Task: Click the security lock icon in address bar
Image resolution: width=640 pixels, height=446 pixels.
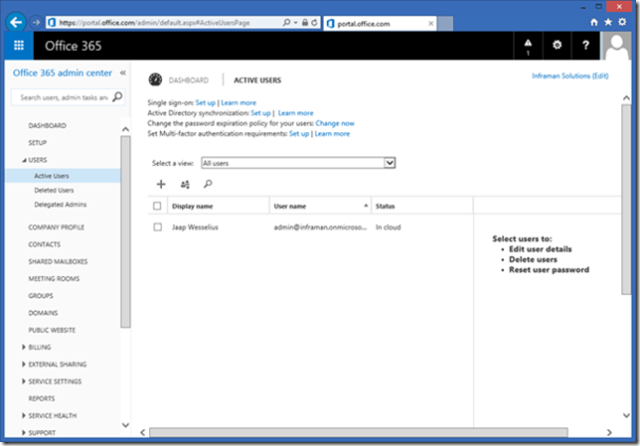Action: point(304,23)
